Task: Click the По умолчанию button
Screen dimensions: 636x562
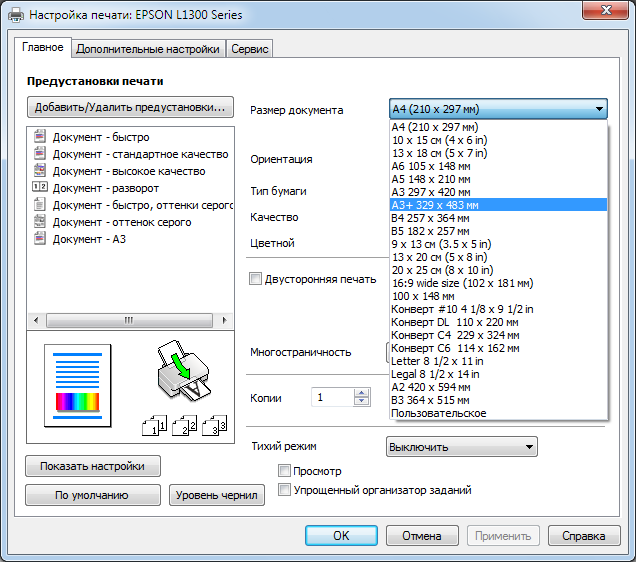Action: [x=93, y=495]
